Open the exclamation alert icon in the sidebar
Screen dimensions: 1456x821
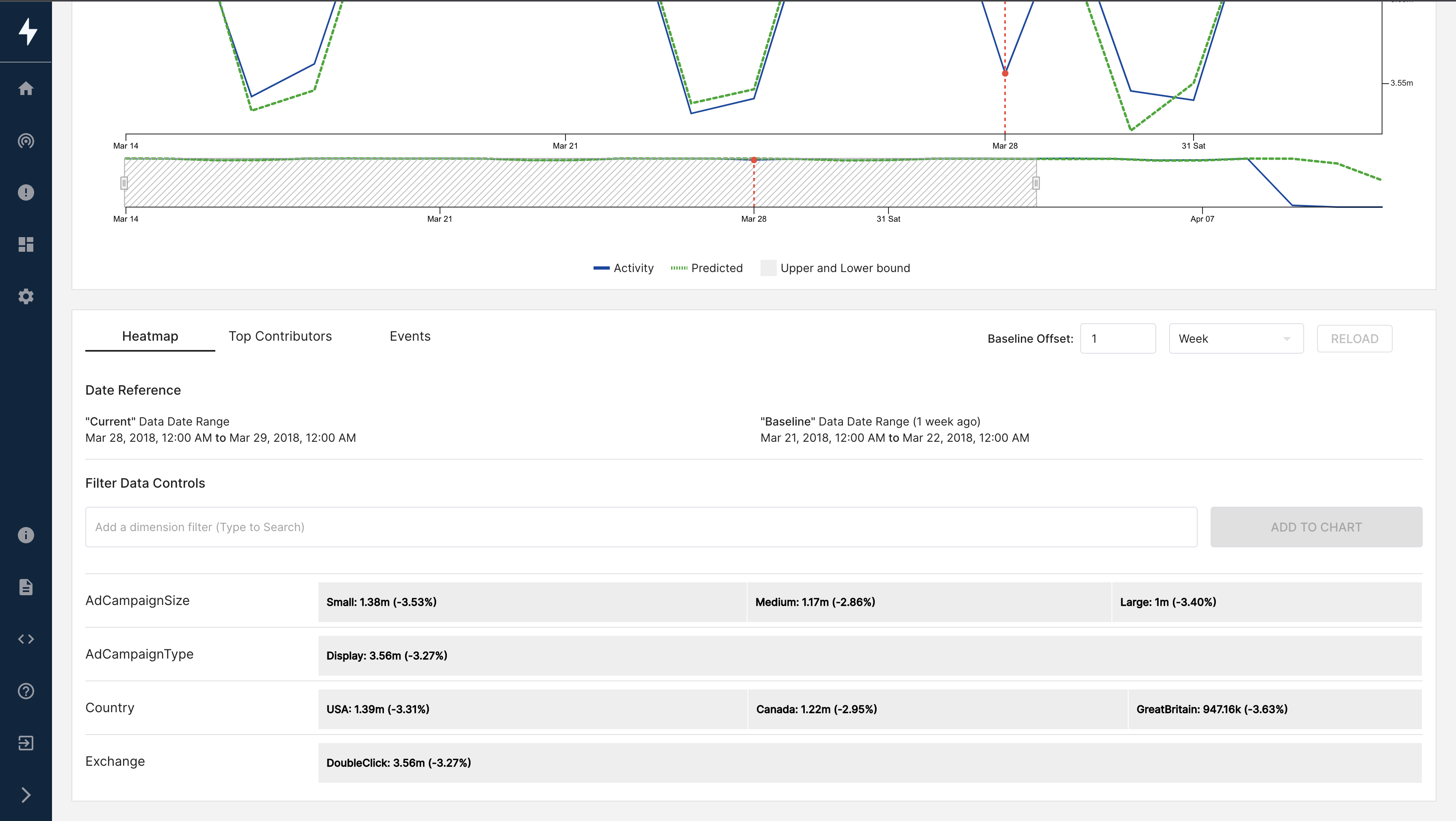26,193
